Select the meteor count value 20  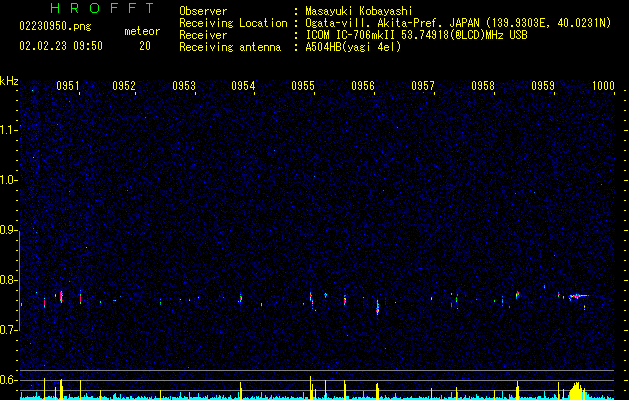pos(145,46)
